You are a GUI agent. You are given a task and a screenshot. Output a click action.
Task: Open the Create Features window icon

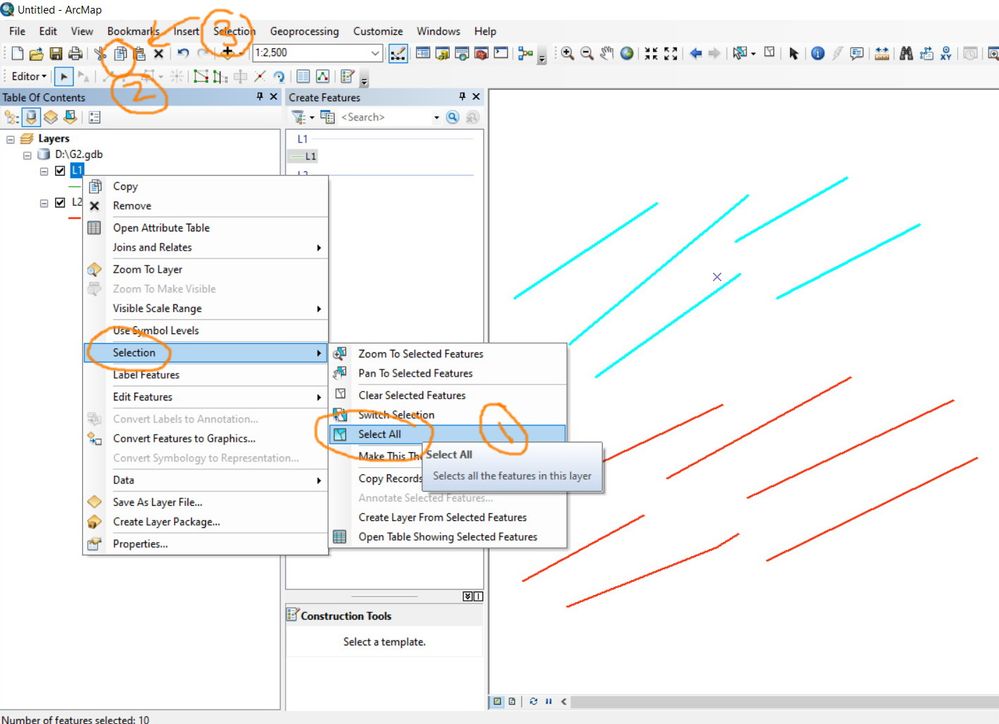tap(347, 76)
